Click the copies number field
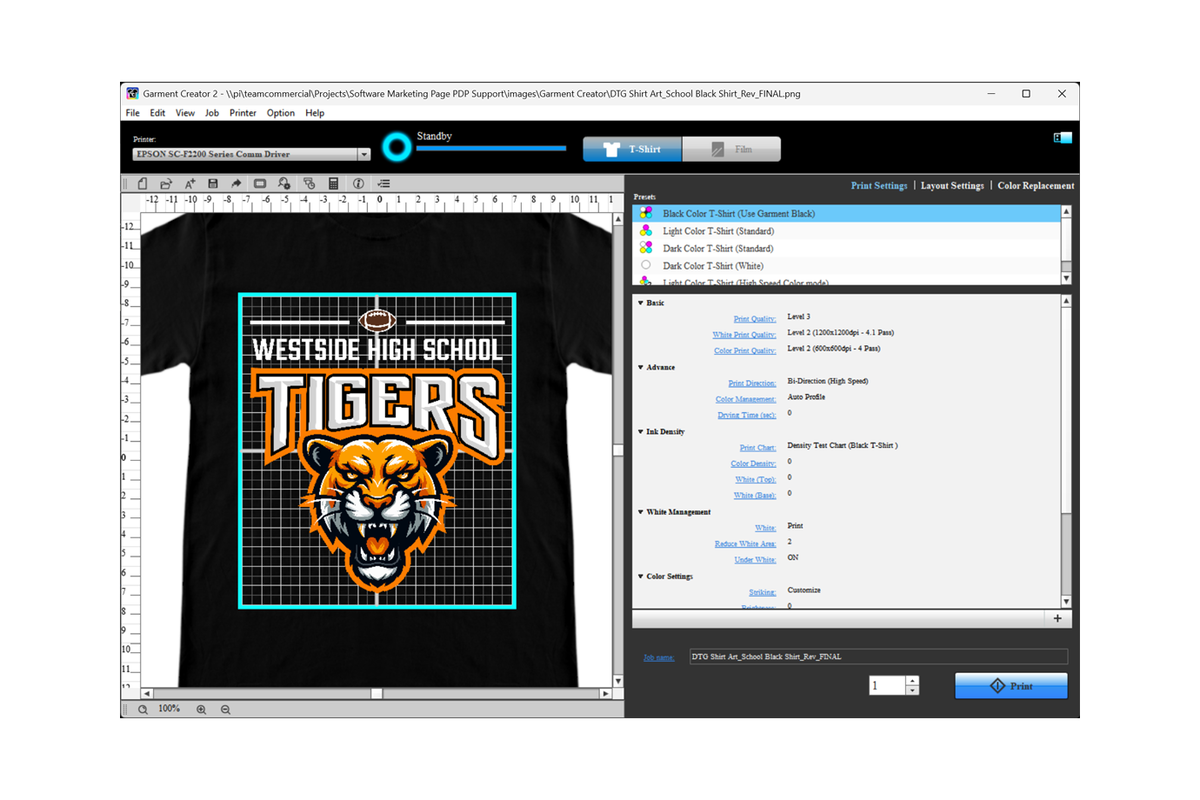 tap(887, 686)
